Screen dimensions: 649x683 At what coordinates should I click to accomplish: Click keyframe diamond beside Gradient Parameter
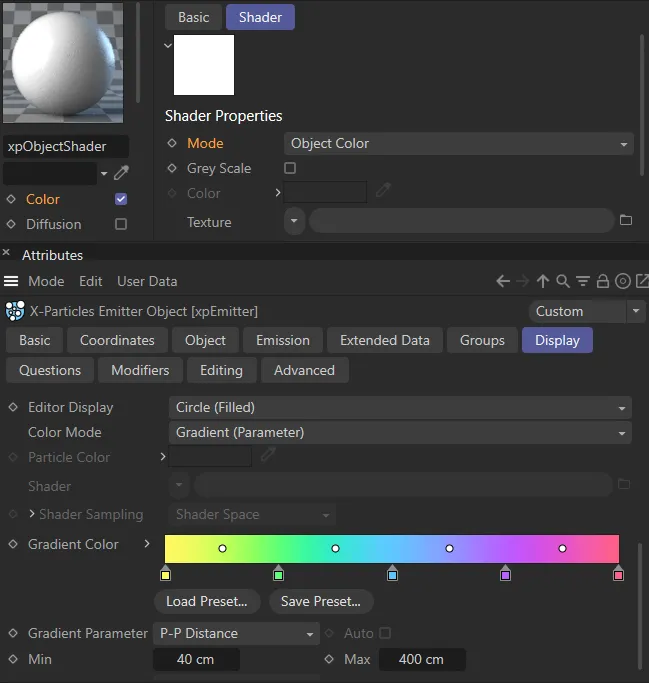(13, 633)
